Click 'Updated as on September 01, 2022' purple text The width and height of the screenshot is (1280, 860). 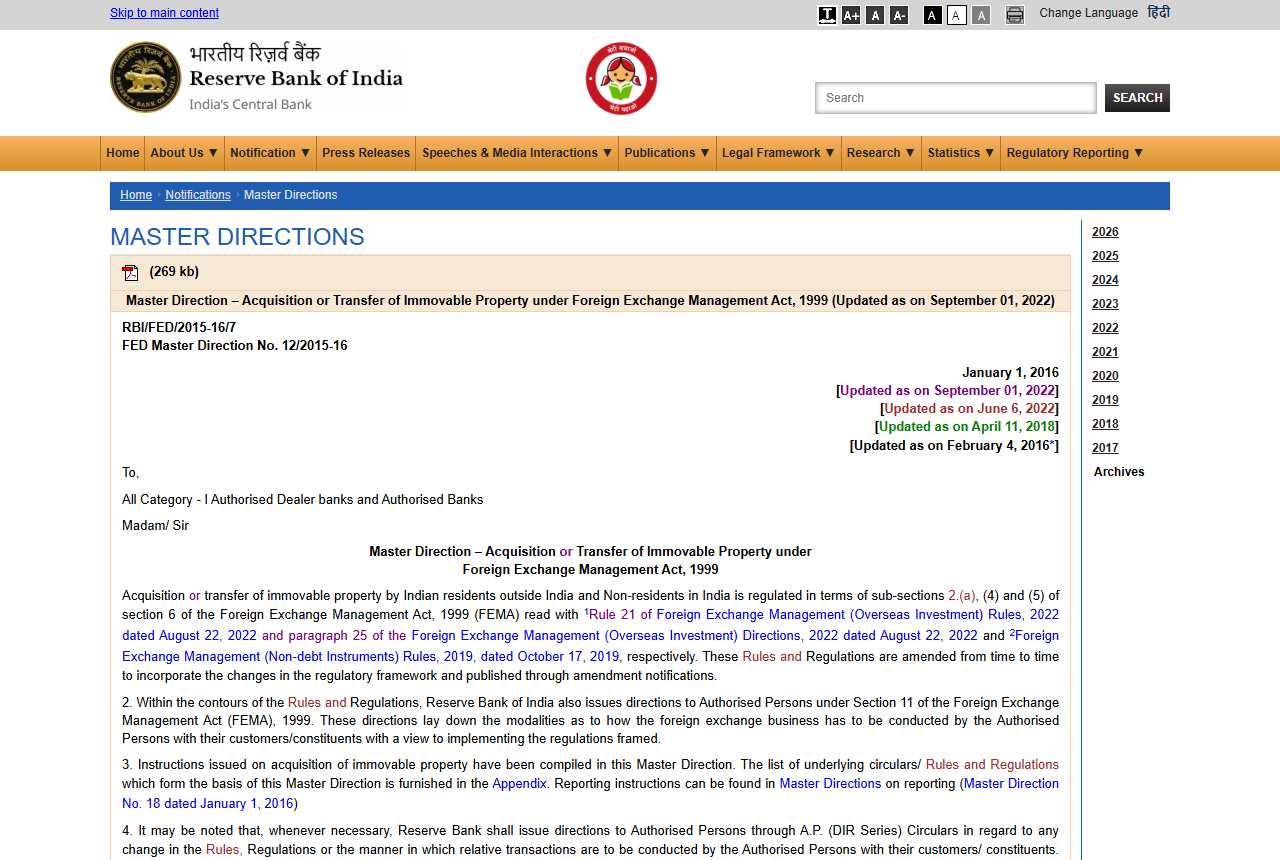coord(947,391)
